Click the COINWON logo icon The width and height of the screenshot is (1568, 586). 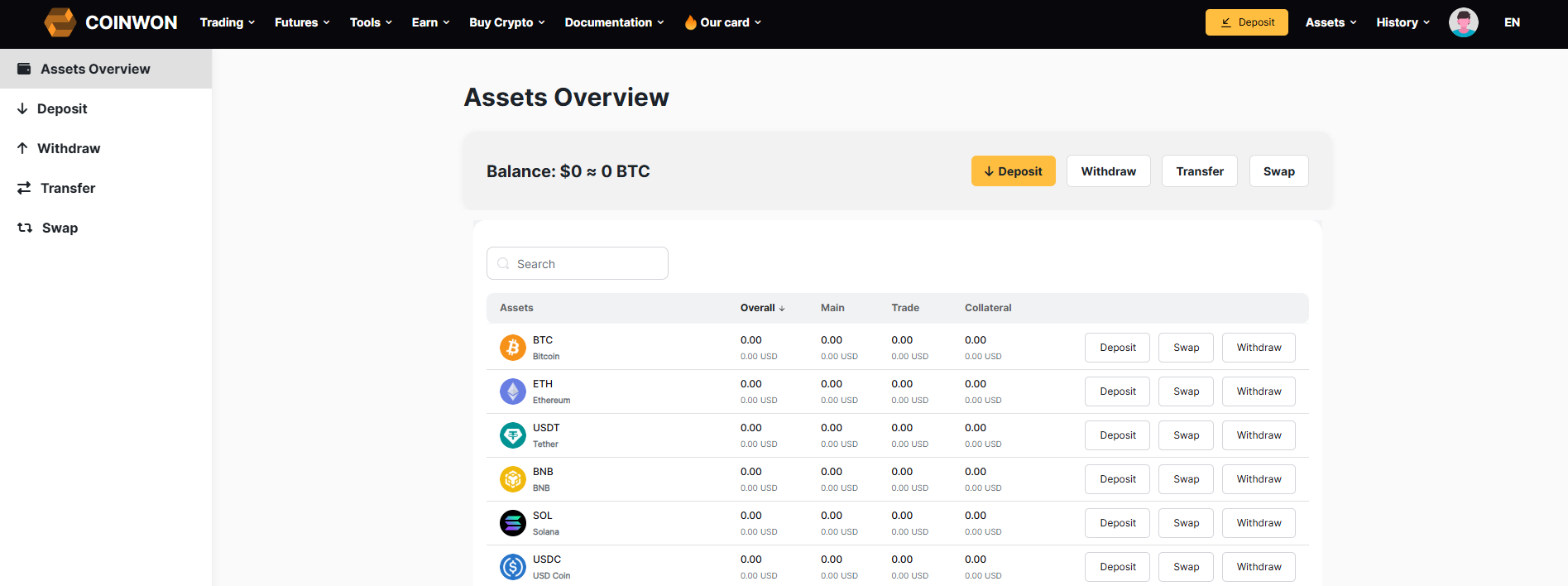pyautogui.click(x=60, y=22)
